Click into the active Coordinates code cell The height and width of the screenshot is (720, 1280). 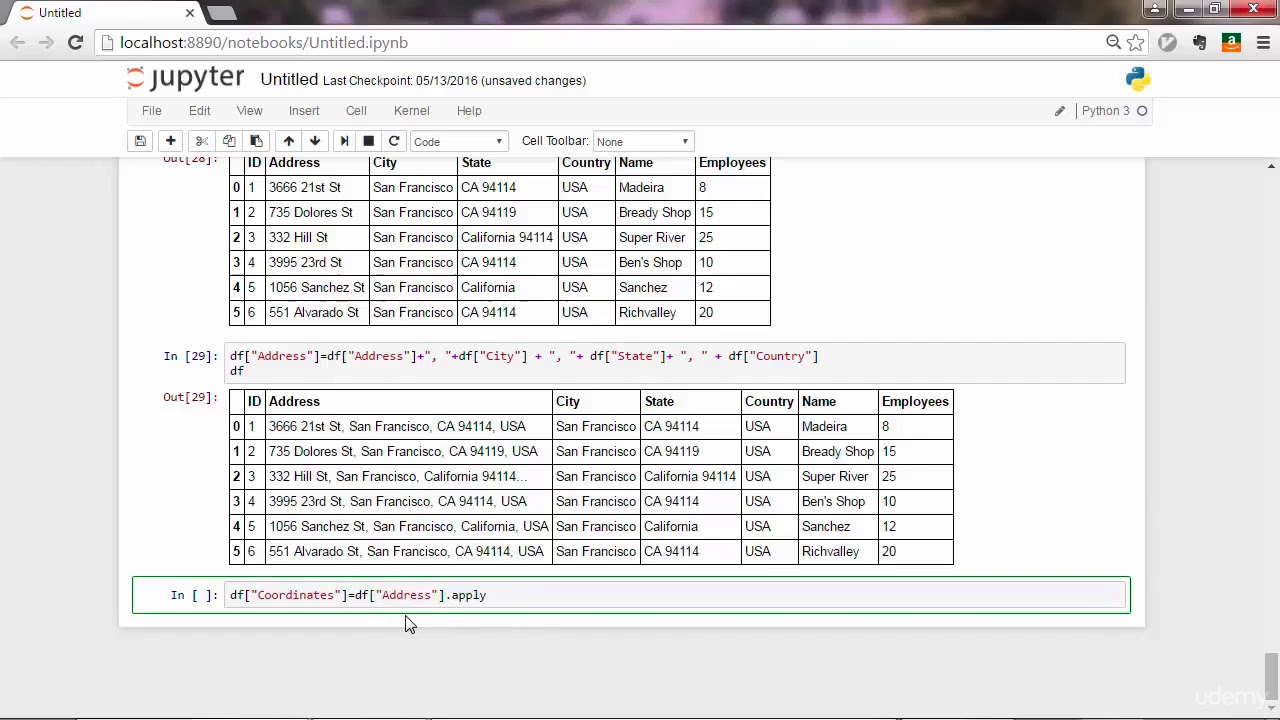coord(675,595)
